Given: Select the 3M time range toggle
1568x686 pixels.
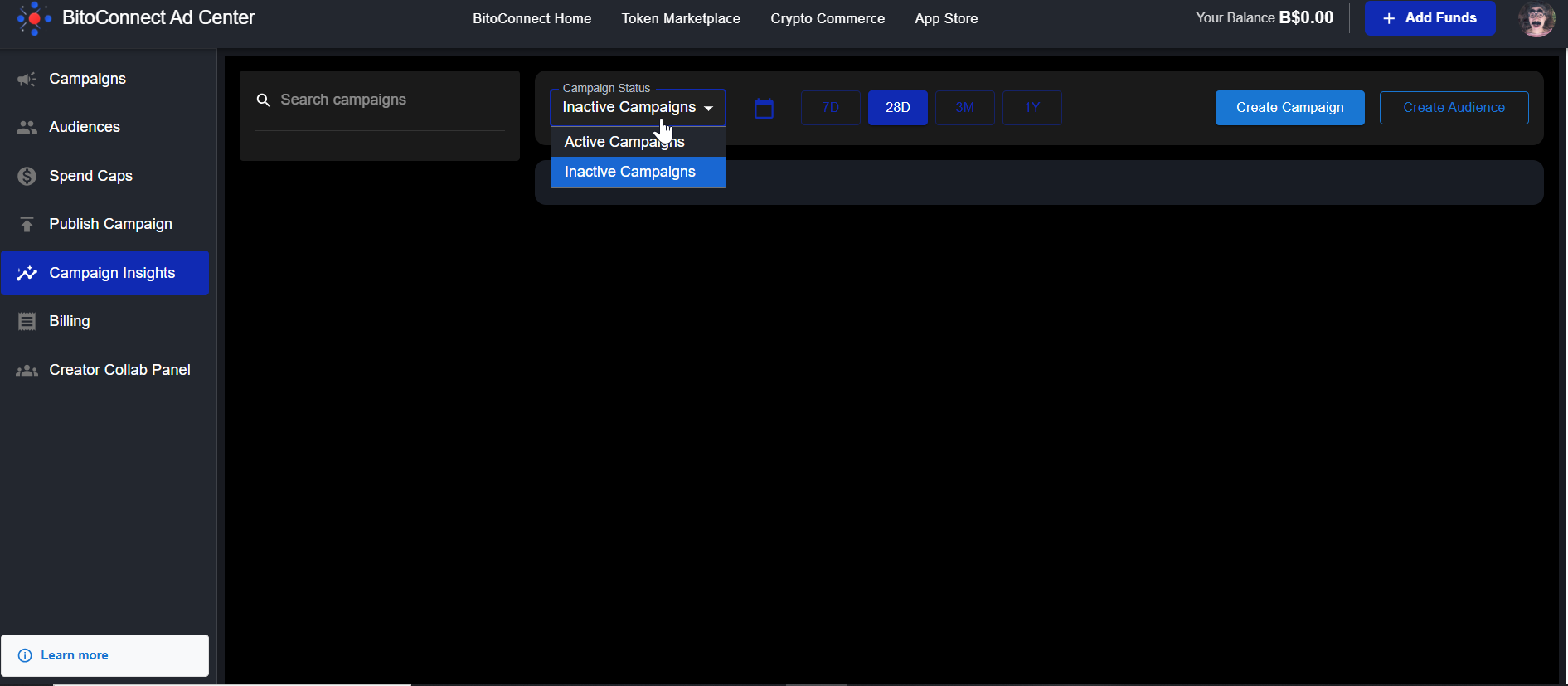Looking at the screenshot, I should pyautogui.click(x=964, y=108).
